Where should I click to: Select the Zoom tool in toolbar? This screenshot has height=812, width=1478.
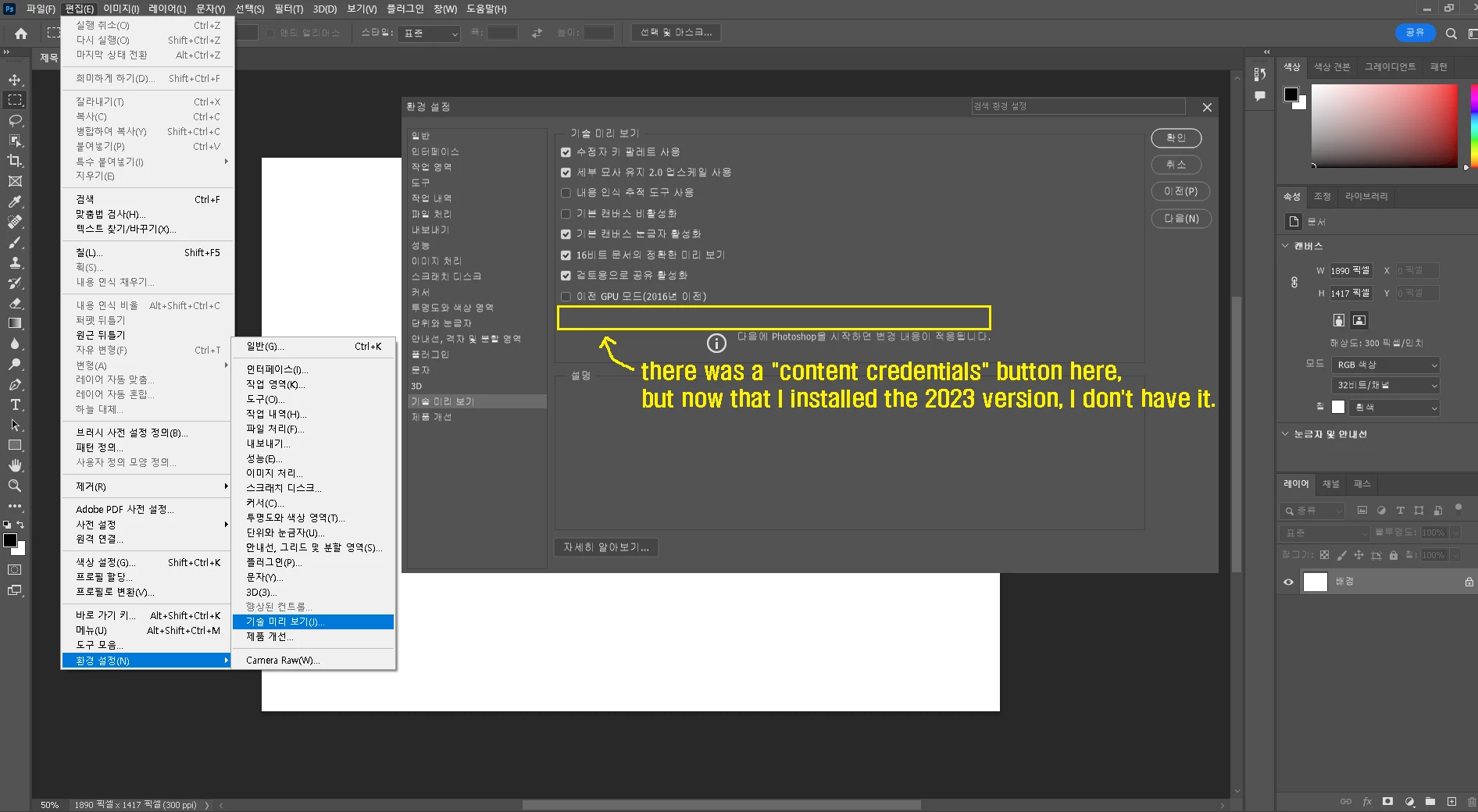tap(15, 486)
